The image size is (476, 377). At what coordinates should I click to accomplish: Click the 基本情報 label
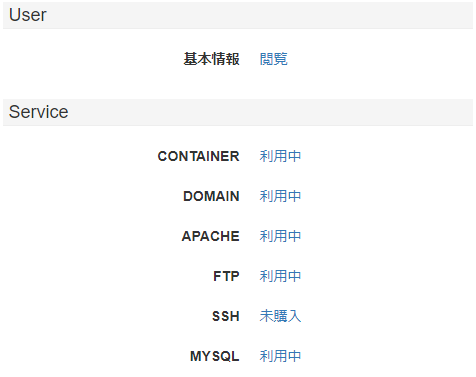[211, 59]
